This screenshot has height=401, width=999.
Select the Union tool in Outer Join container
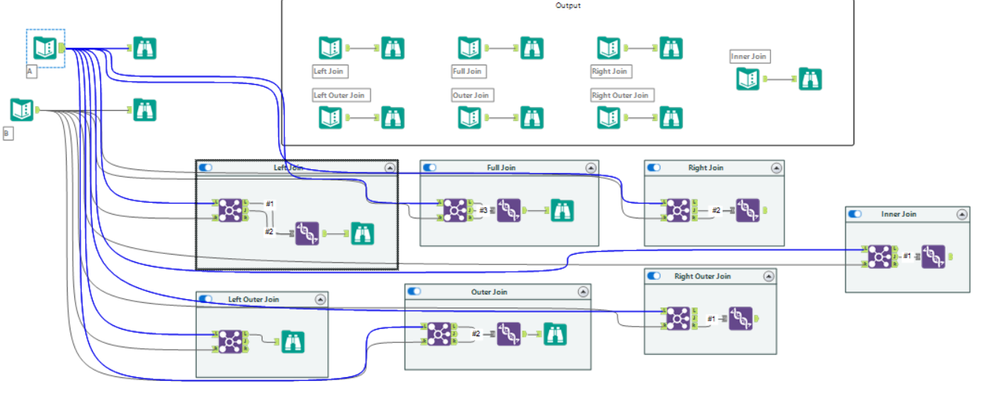click(508, 333)
